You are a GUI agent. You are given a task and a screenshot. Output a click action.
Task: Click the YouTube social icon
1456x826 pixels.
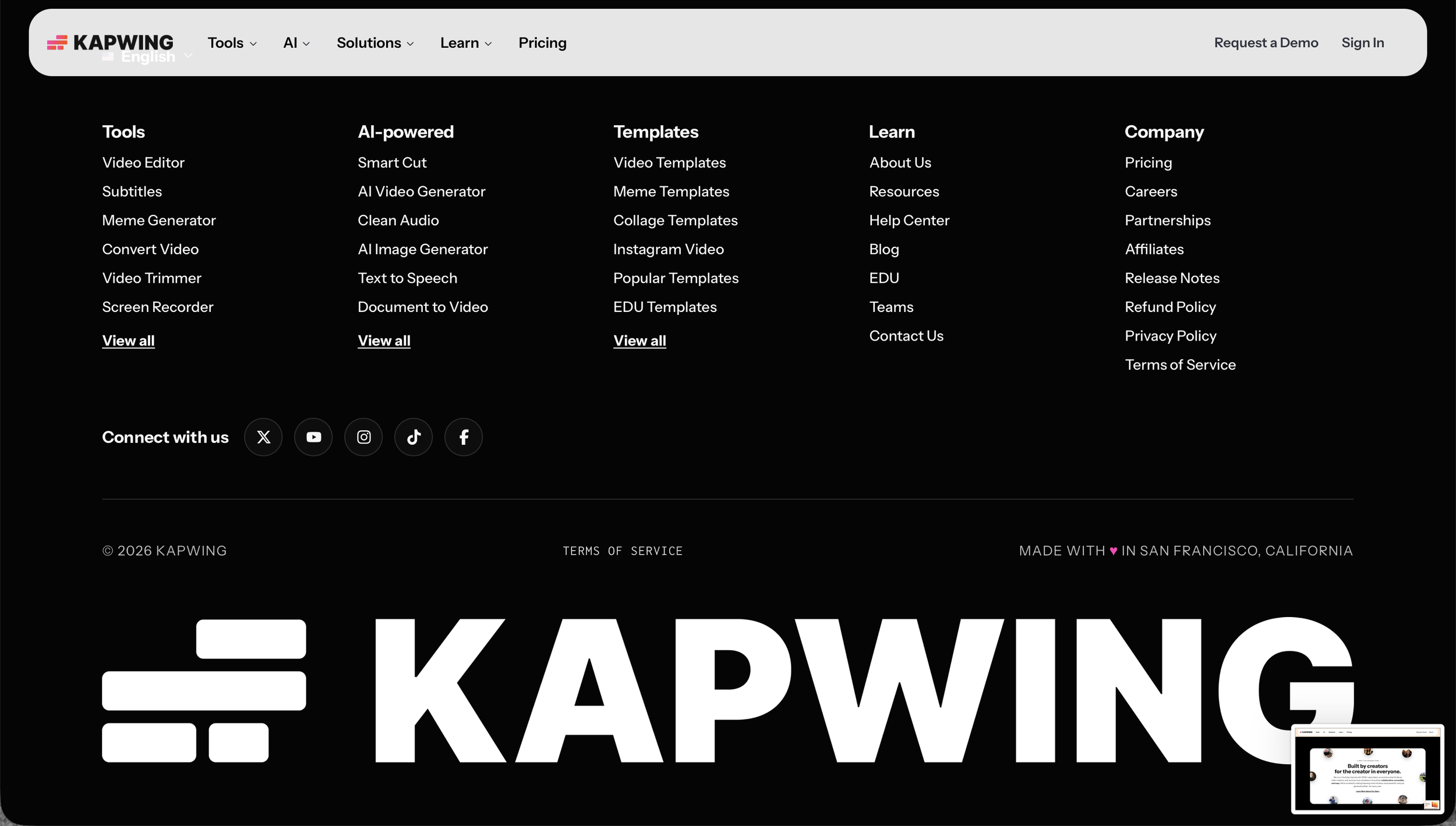click(313, 437)
